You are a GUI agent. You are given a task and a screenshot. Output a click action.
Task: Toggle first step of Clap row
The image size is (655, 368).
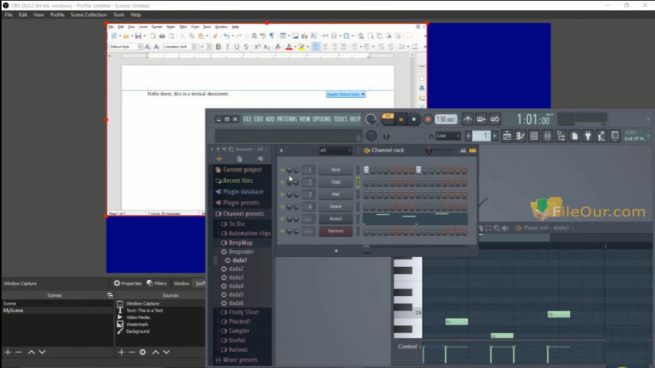pos(366,183)
